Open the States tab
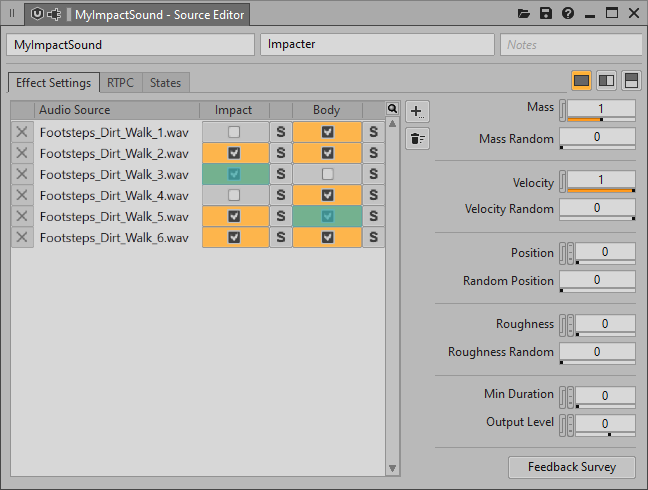The width and height of the screenshot is (648, 490). [165, 83]
